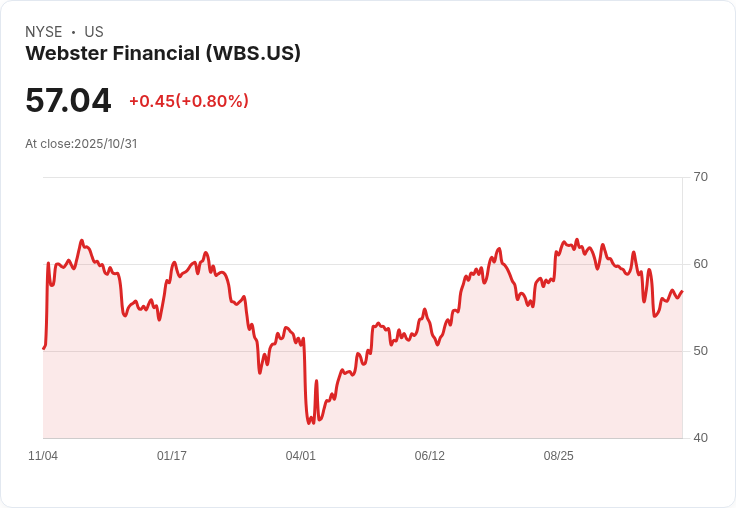
Task: Click the 40 price axis label
Action: click(700, 438)
